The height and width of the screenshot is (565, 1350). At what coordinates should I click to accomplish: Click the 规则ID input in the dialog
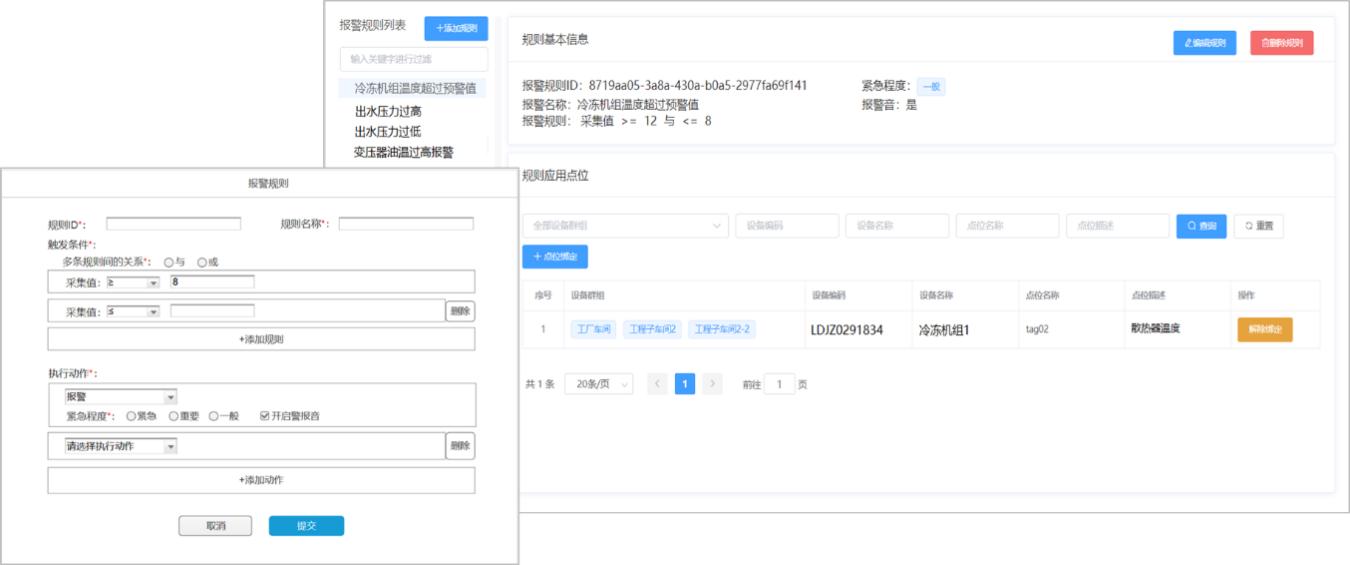pos(174,224)
